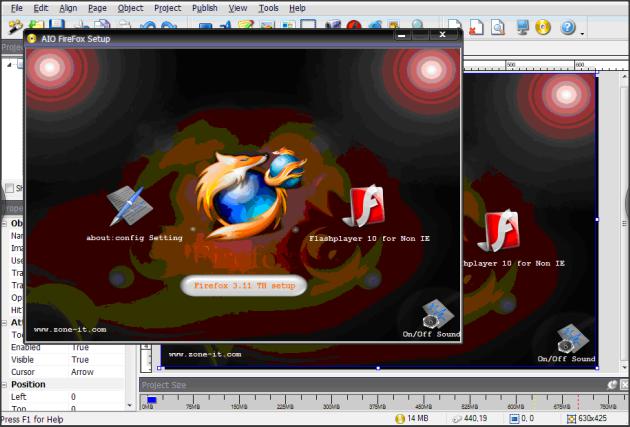Select 'hplayer 10 for Non IE' label on canvas
Image resolution: width=630 pixels, height=427 pixels.
tap(514, 264)
